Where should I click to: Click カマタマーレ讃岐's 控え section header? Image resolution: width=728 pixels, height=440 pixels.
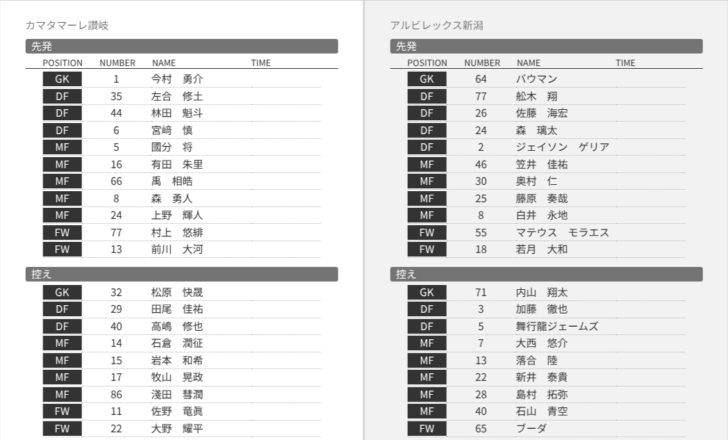(x=181, y=274)
